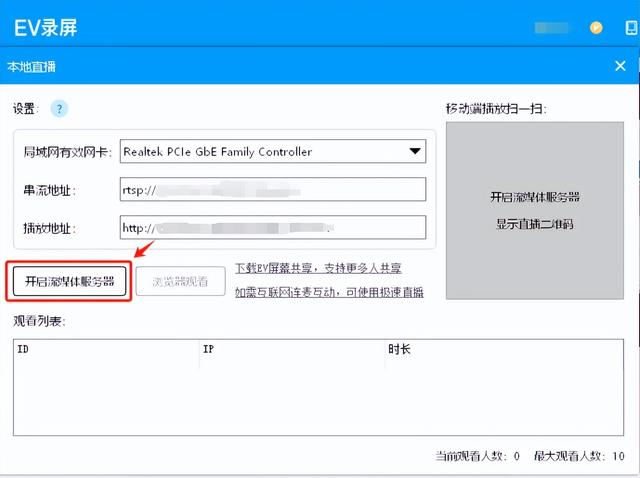Start the streaming server with the 开启流媒体服务器 button
This screenshot has height=478, width=640.
coord(69,281)
